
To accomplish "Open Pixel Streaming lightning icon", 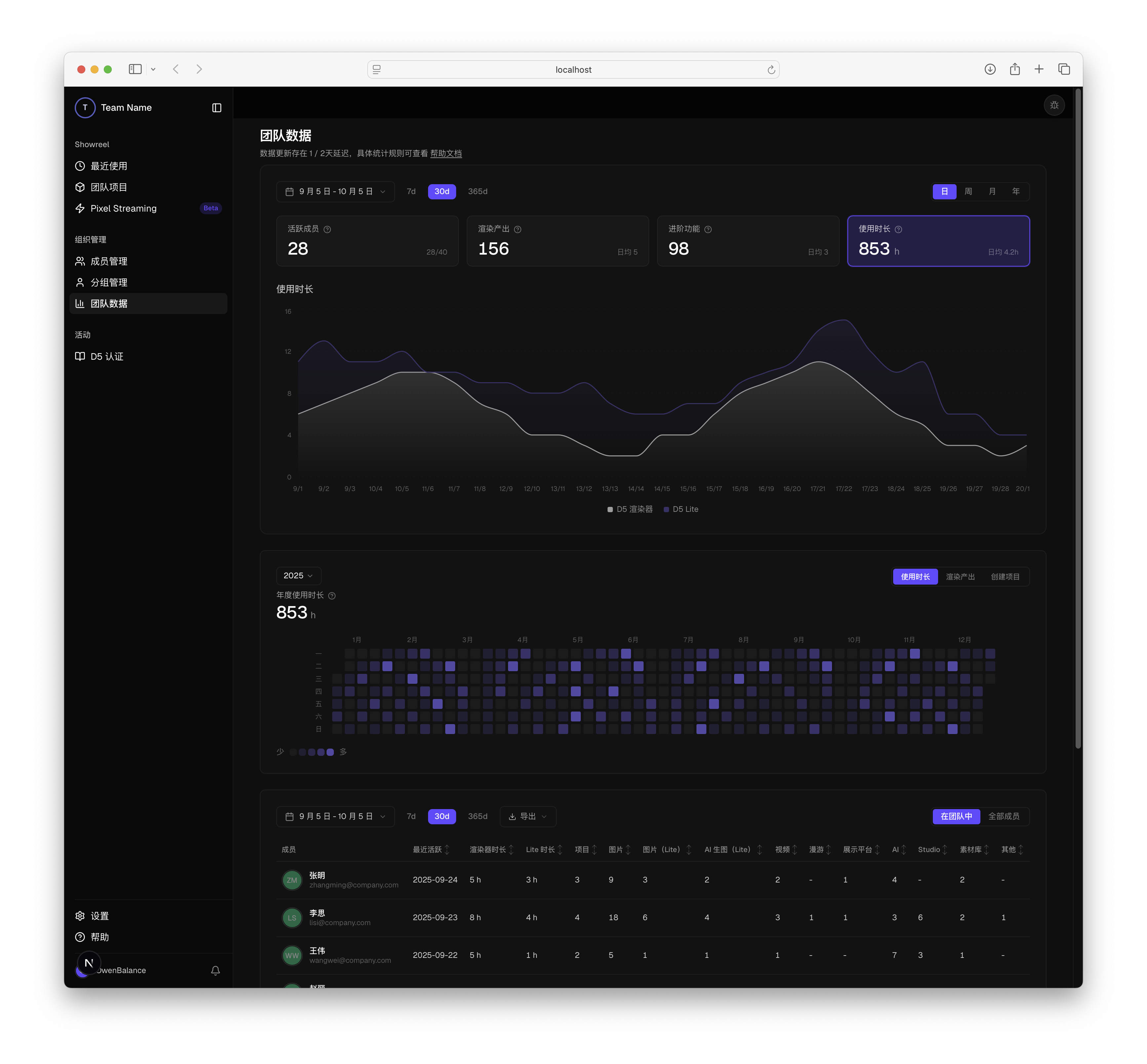I will click(x=80, y=208).
